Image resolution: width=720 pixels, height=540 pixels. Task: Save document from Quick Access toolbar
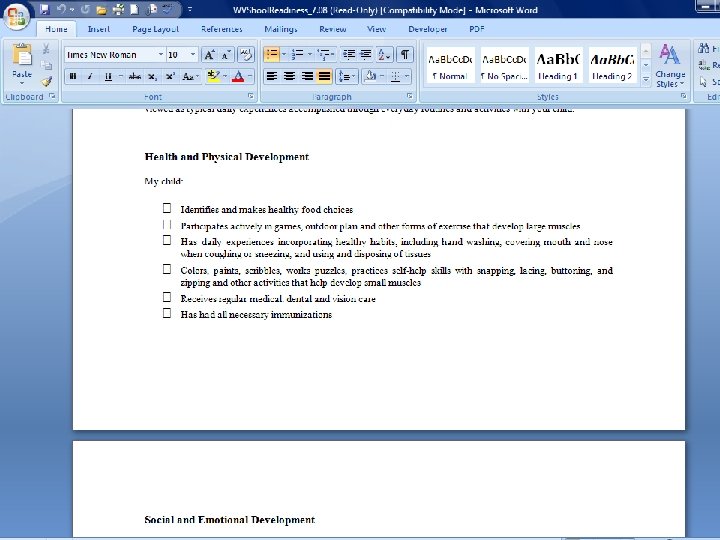[x=45, y=9]
